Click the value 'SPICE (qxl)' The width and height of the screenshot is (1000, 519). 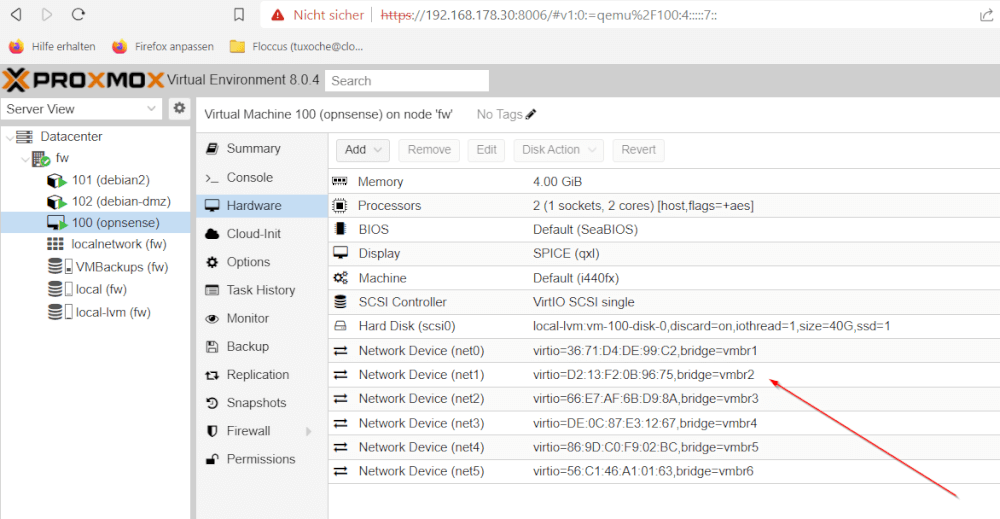tap(566, 254)
